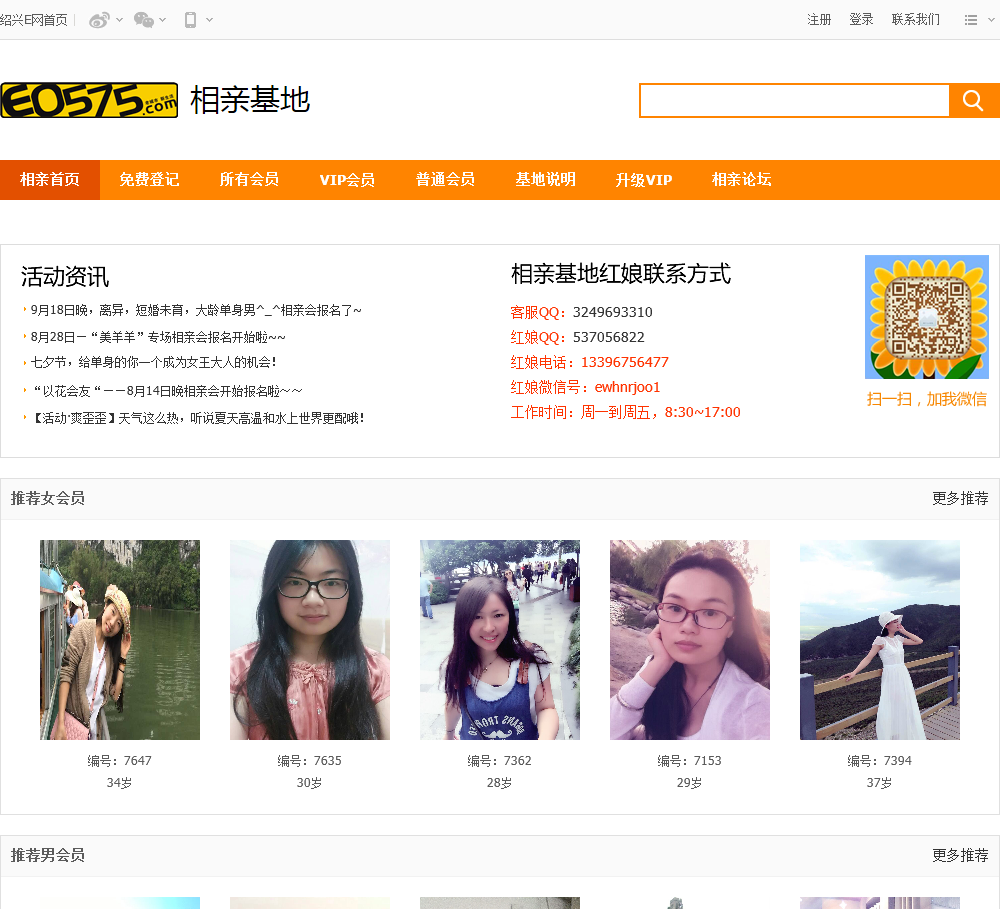Focus the search input field
The width and height of the screenshot is (1000, 909).
tap(794, 100)
